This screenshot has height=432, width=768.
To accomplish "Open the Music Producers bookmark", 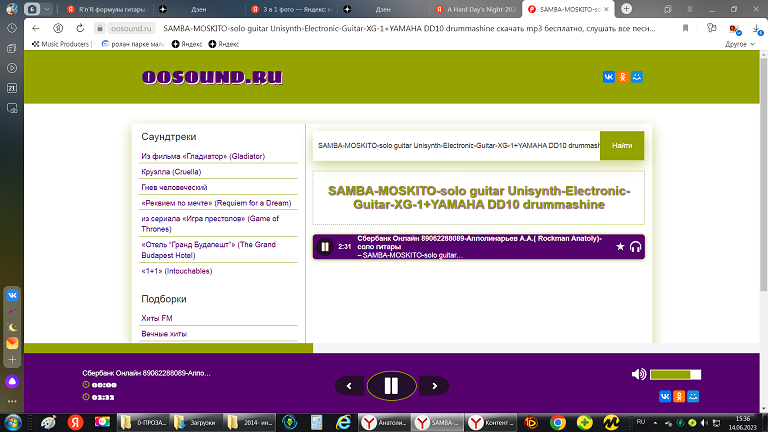I will 61,44.
